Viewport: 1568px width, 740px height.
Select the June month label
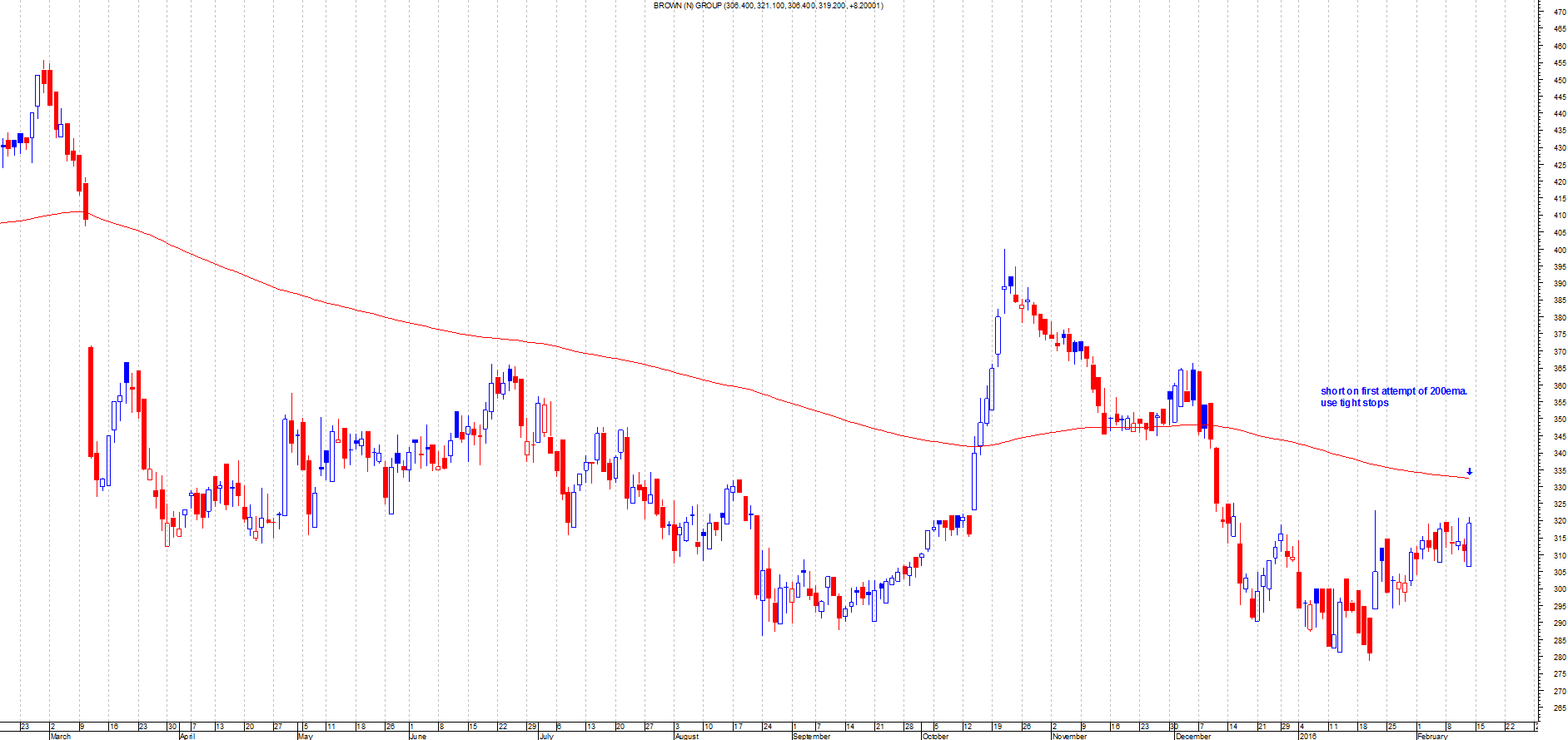(418, 736)
